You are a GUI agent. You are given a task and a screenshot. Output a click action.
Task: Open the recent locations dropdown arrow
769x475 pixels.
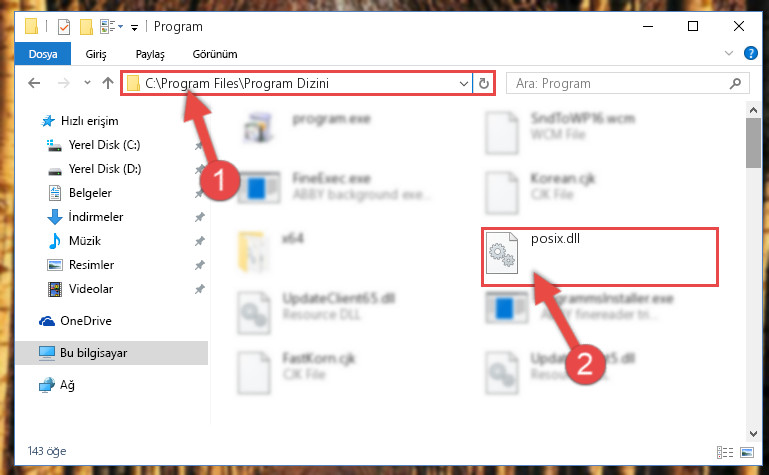tap(87, 83)
